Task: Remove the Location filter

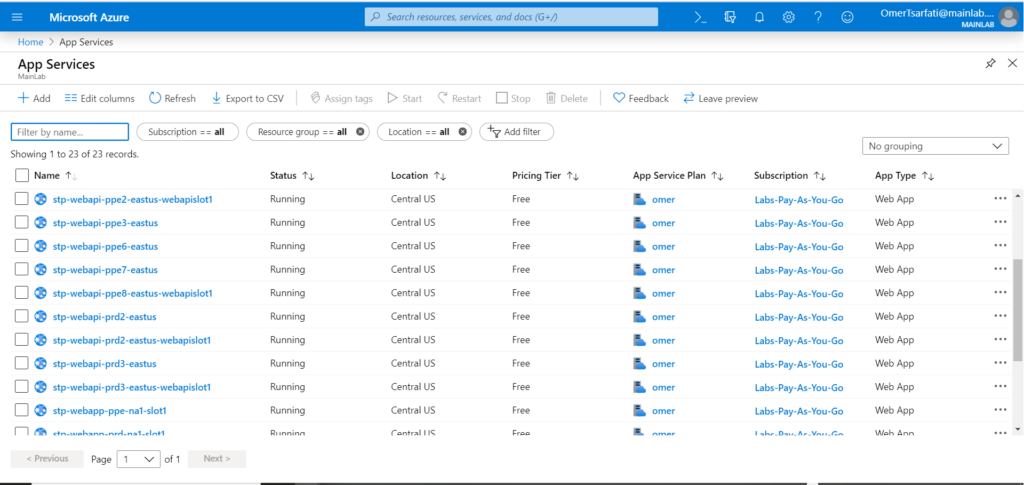Action: pyautogui.click(x=462, y=132)
